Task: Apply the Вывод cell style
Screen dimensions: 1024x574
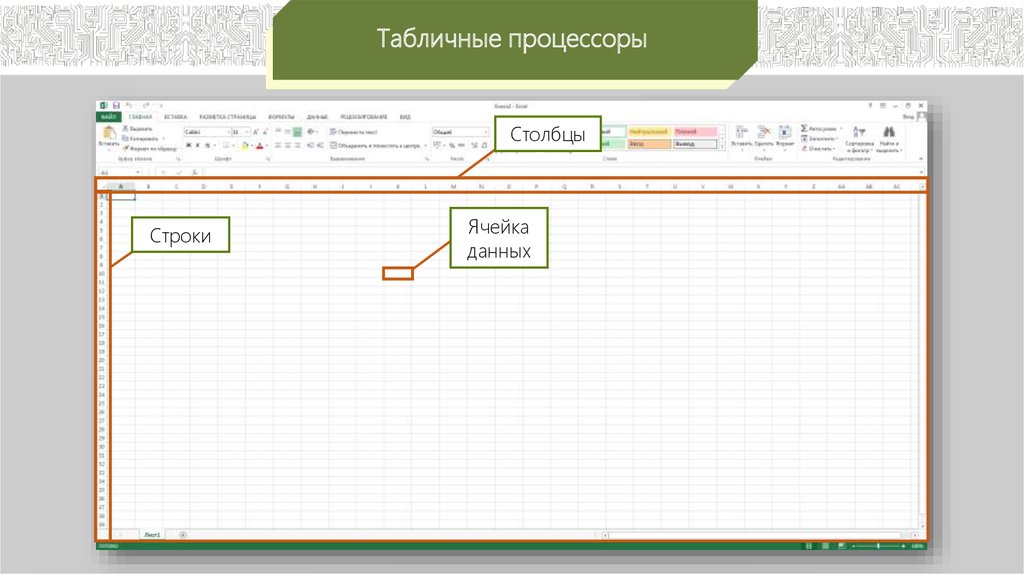Action: 695,144
